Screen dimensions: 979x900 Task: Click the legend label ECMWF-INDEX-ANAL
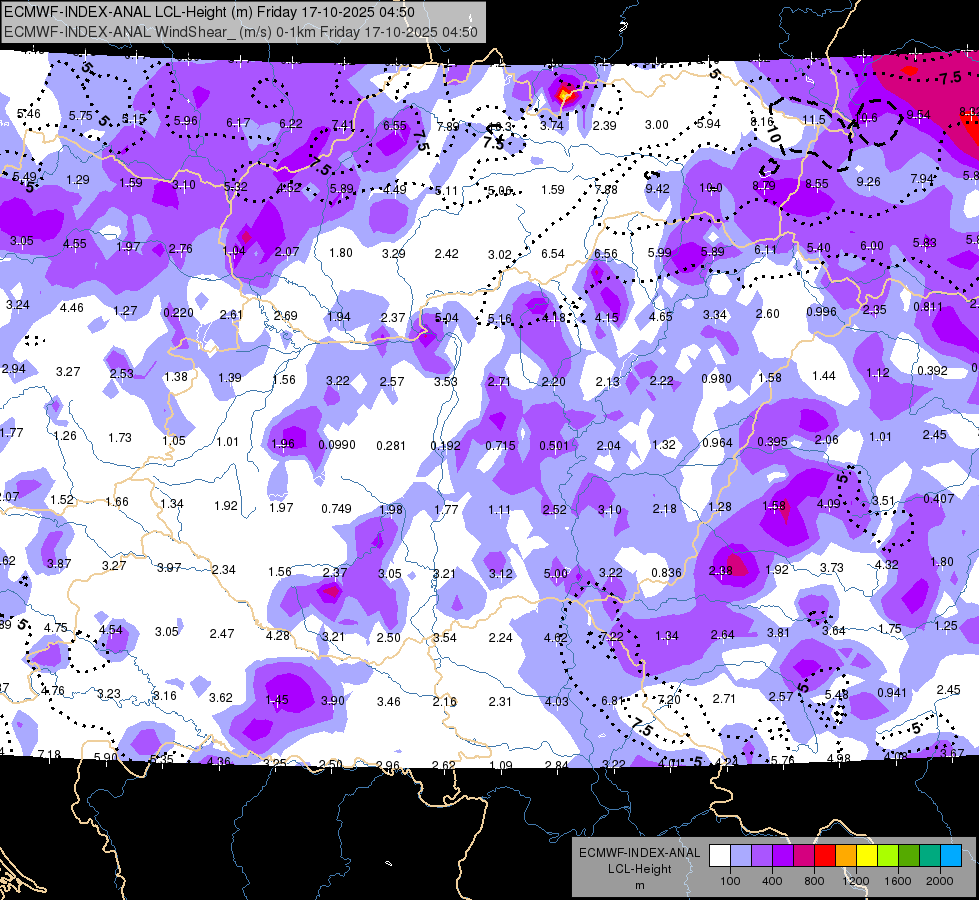click(639, 853)
